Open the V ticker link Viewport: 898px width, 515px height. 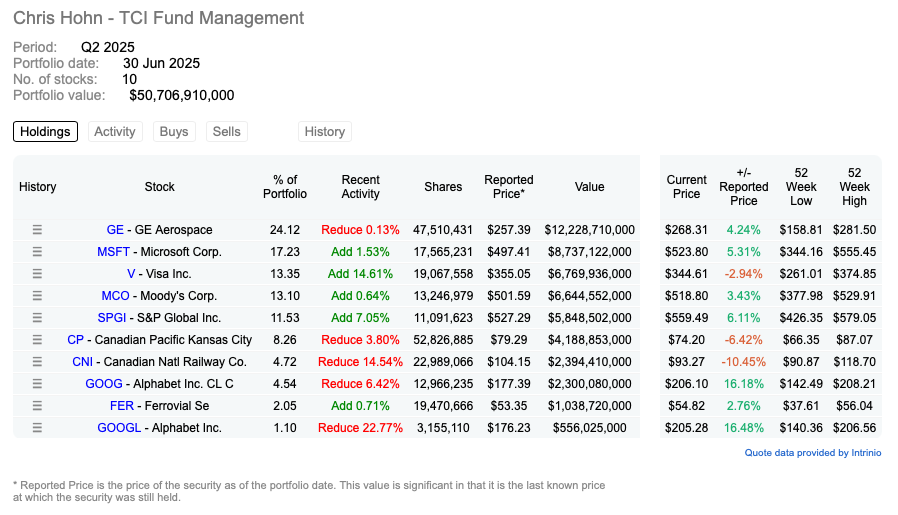click(x=131, y=274)
